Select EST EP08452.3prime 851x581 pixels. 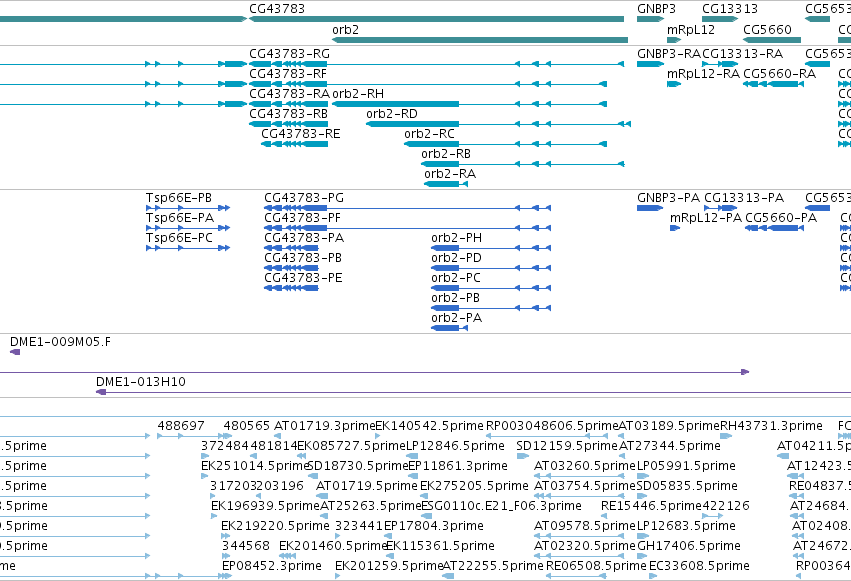click(272, 566)
